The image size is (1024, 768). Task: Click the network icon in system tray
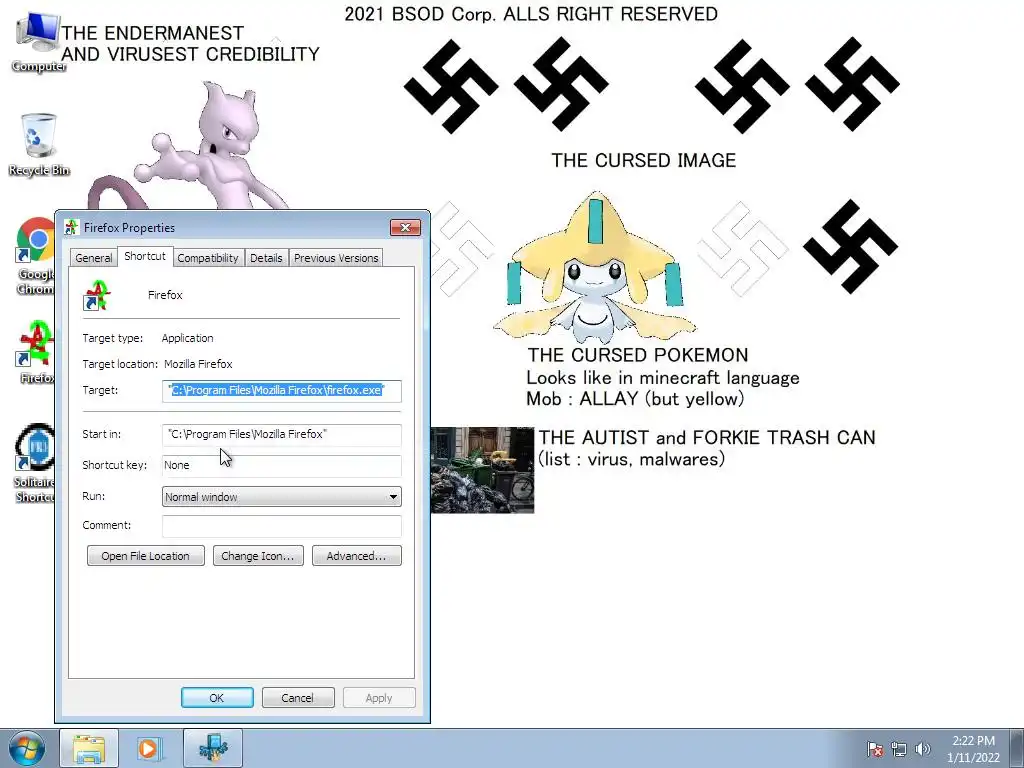[899, 749]
